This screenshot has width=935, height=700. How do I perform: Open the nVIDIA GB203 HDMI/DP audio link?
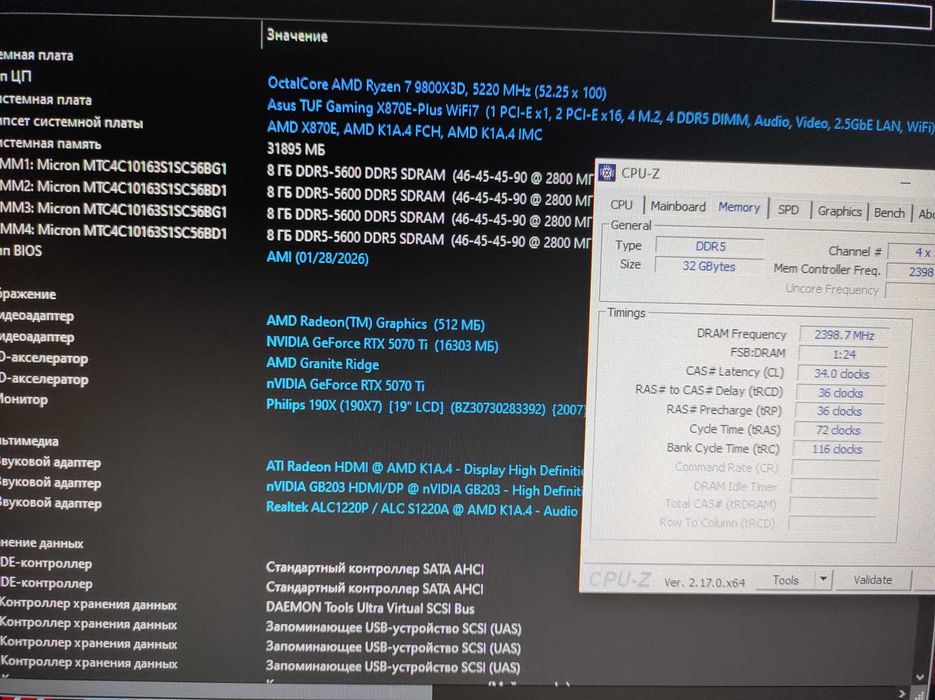click(424, 490)
